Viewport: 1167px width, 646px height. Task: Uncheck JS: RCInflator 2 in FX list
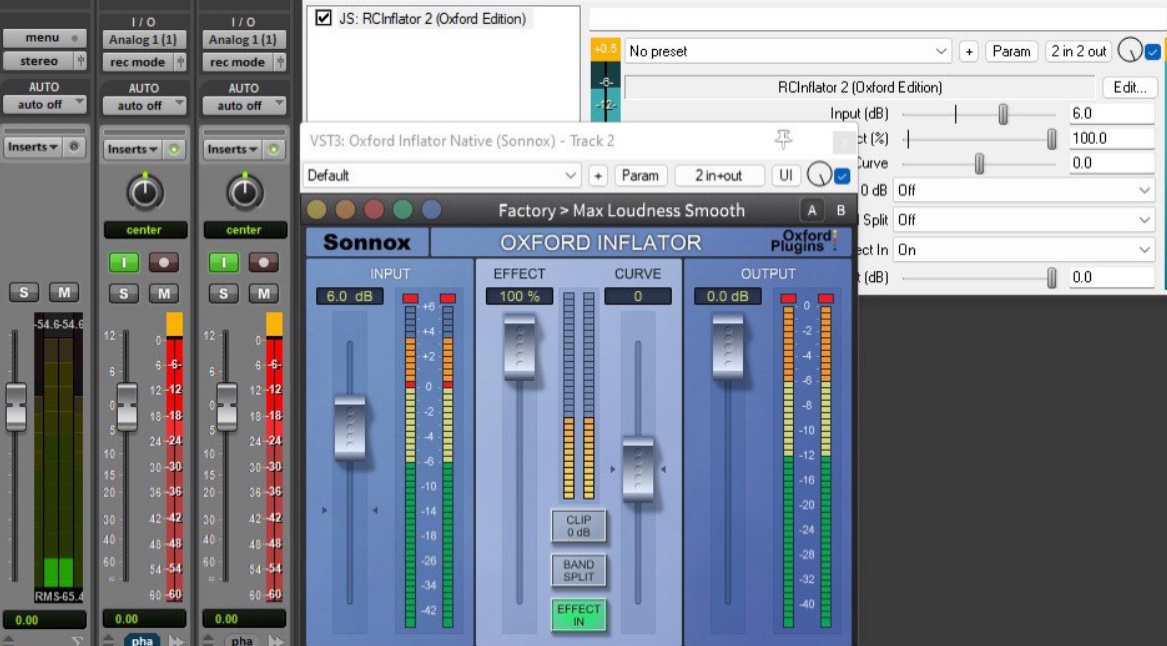click(x=323, y=18)
